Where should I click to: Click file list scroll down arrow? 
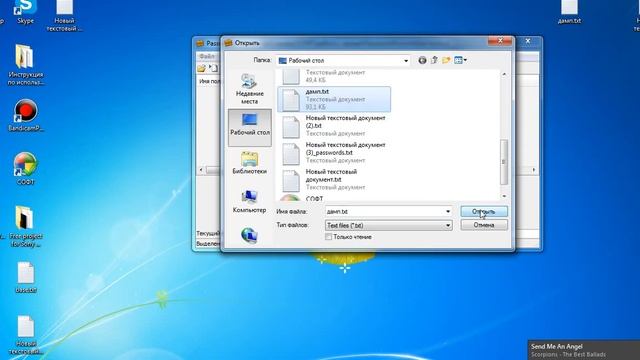tap(504, 196)
